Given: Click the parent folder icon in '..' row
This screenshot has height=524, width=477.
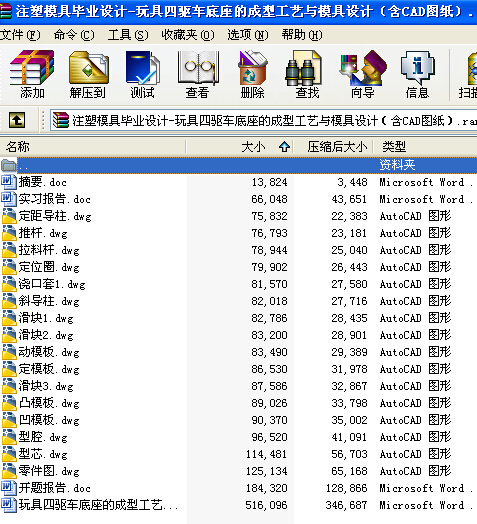Looking at the screenshot, I should [9, 165].
